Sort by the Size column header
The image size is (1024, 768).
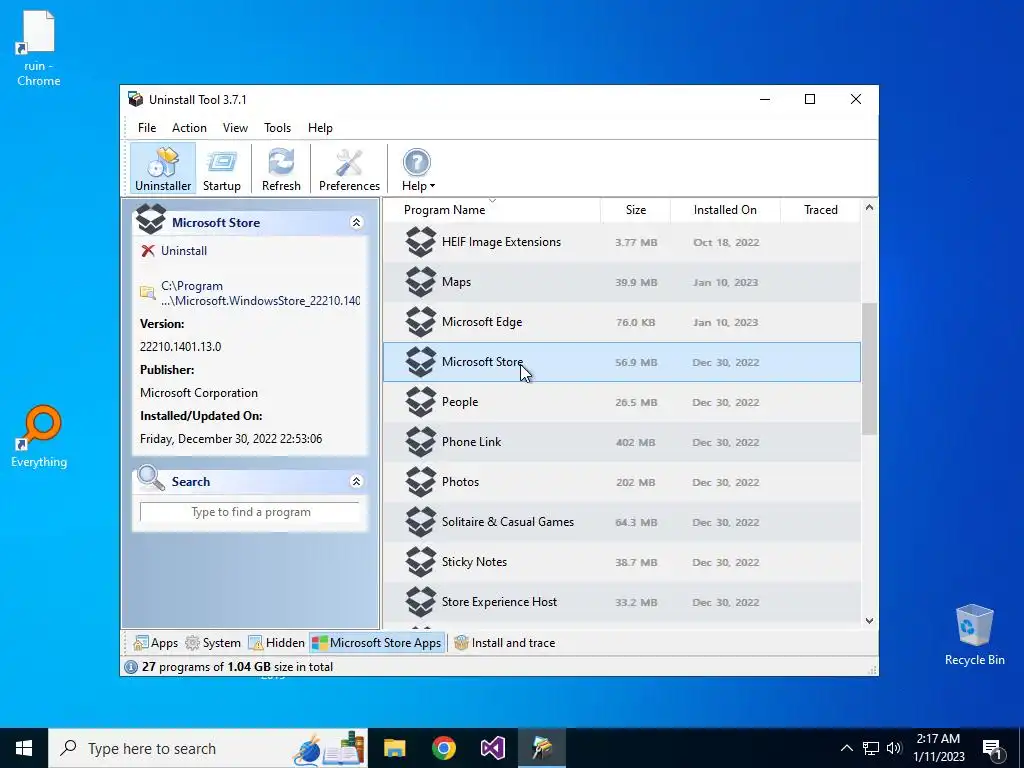pos(635,210)
